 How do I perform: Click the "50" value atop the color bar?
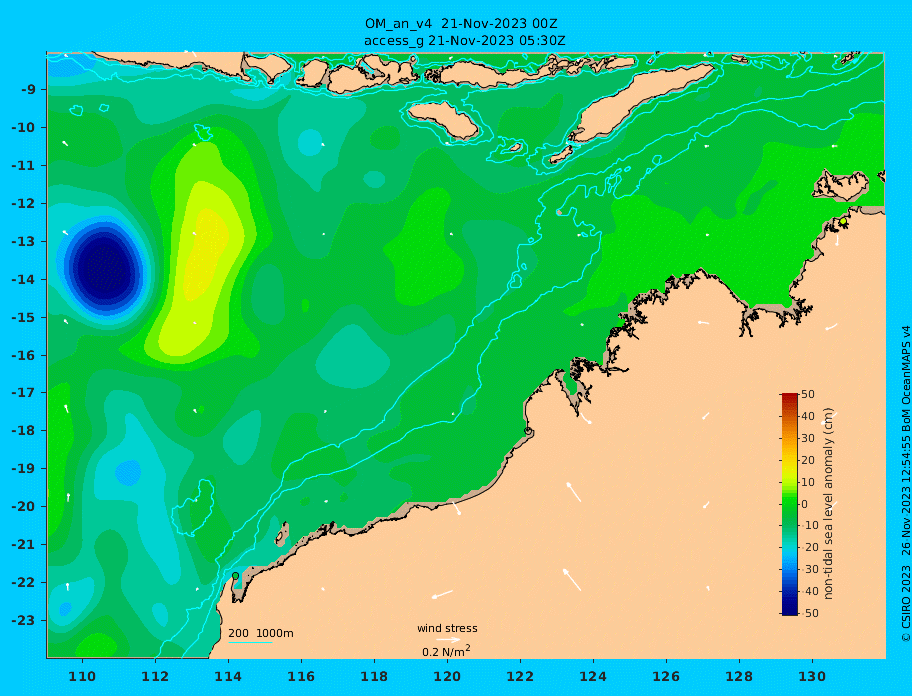808,394
